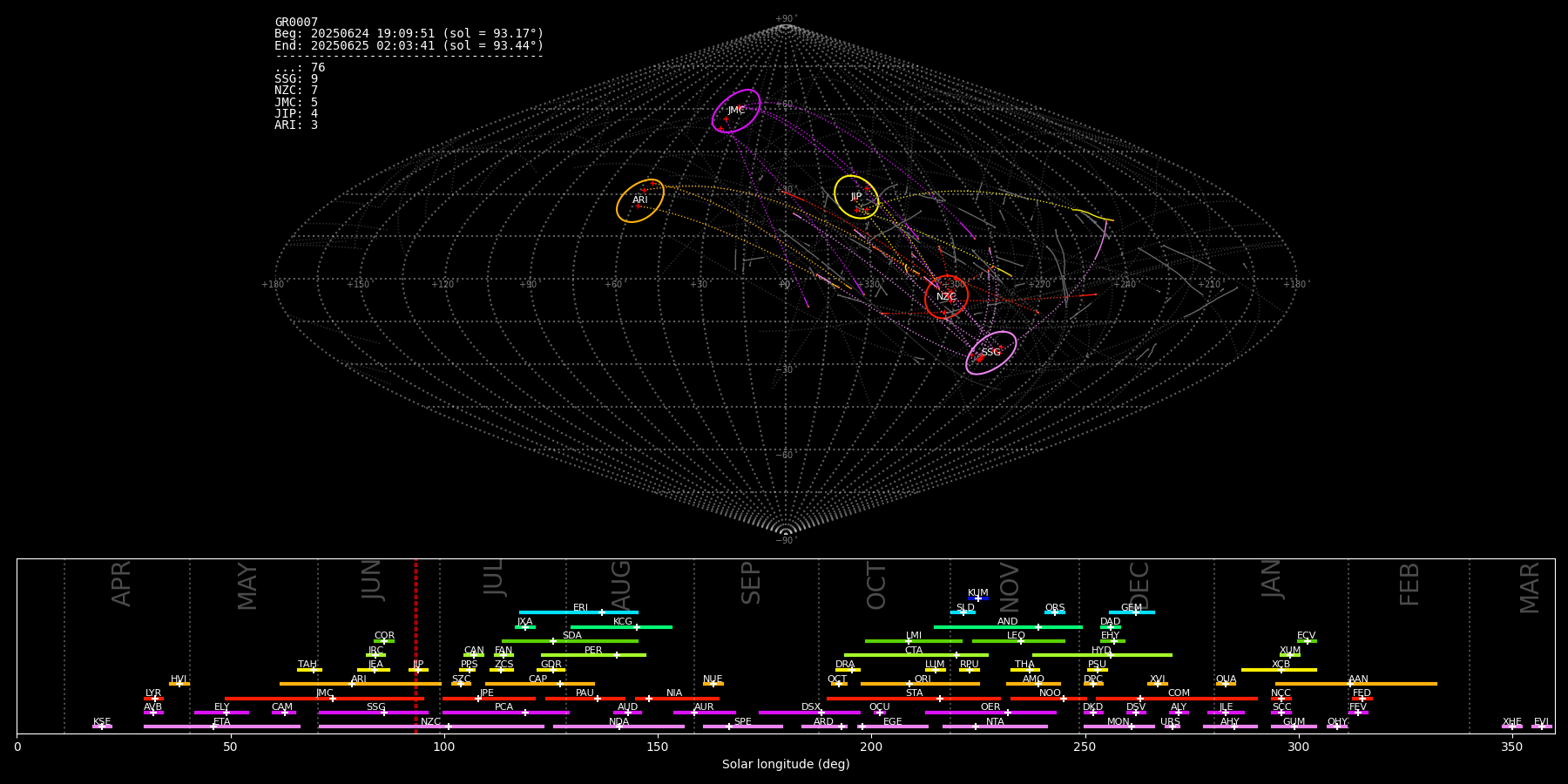Select the pink SSG radiant ellipse on sky map
Viewport: 1568px width, 784px height.
[991, 353]
